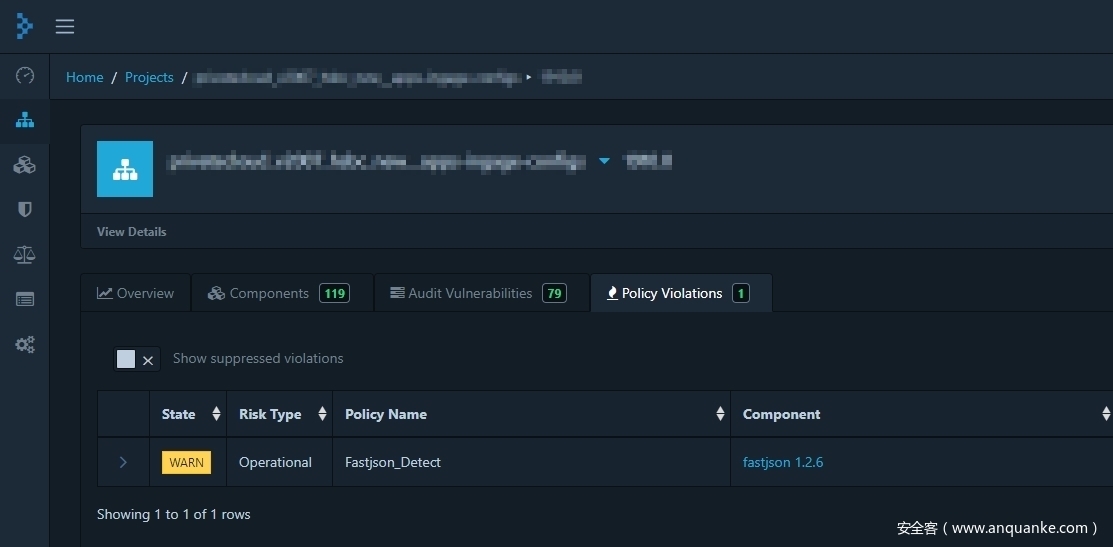Open the project version dropdown arrow
Viewport: 1113px width, 547px height.
[x=604, y=161]
